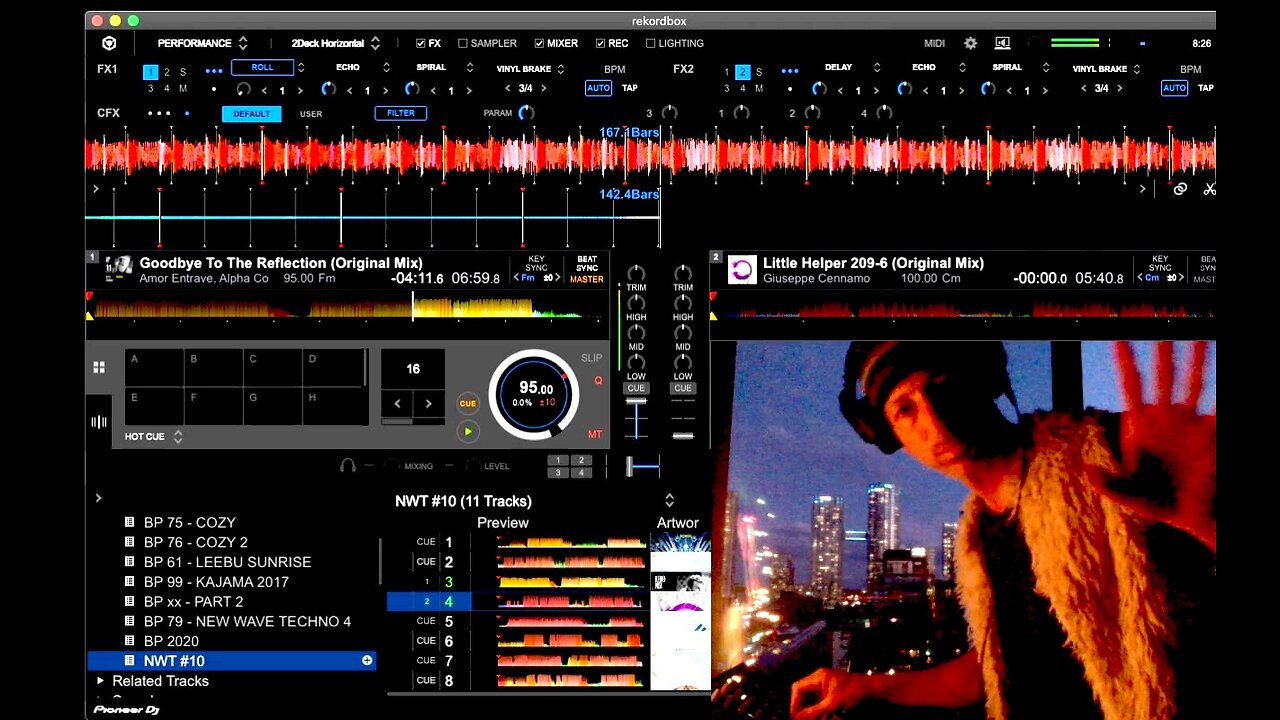The height and width of the screenshot is (720, 1280).
Task: Increase FX1 VINYL BRAKE 3/4 beat arrow
Action: tap(546, 89)
